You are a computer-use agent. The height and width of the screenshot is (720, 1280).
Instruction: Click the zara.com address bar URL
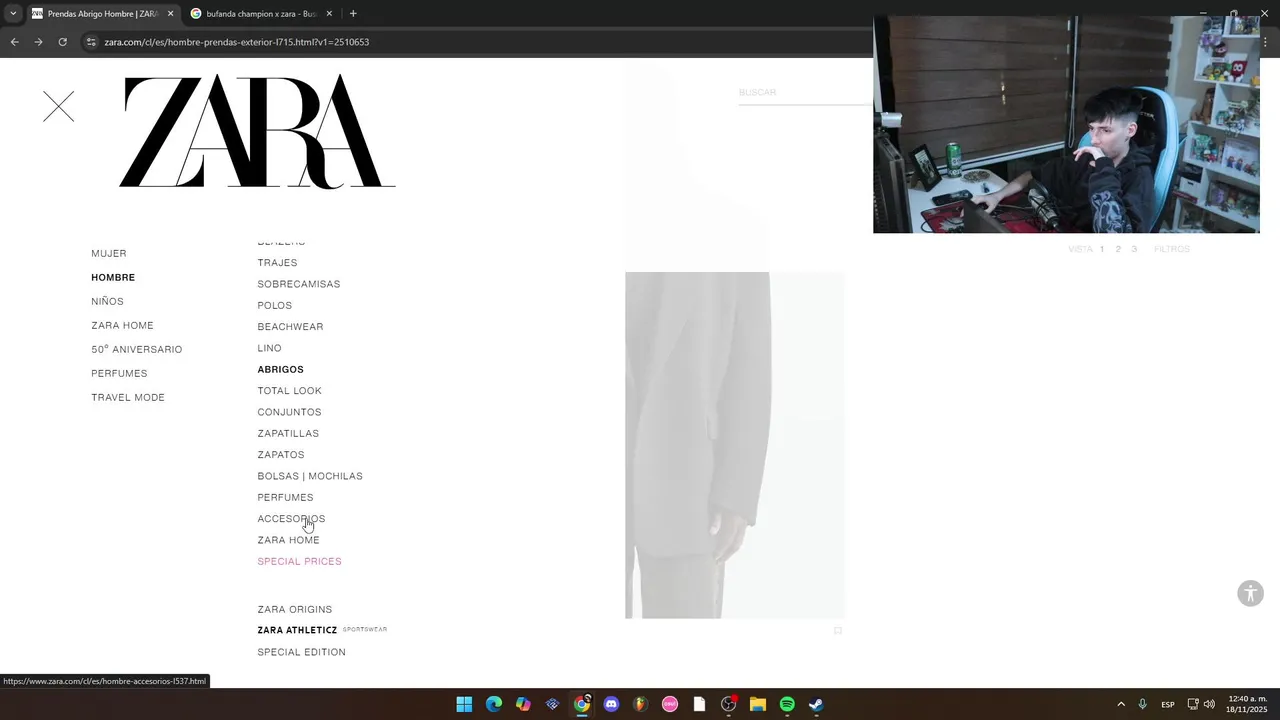(x=237, y=42)
